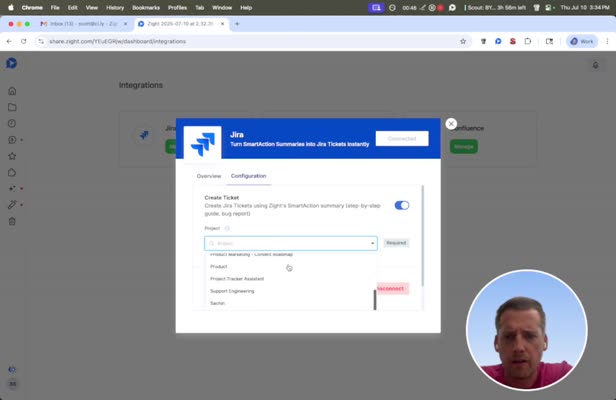Screen dimensions: 616x400
Task: Open the Help menu
Action: pyautogui.click(x=246, y=7)
